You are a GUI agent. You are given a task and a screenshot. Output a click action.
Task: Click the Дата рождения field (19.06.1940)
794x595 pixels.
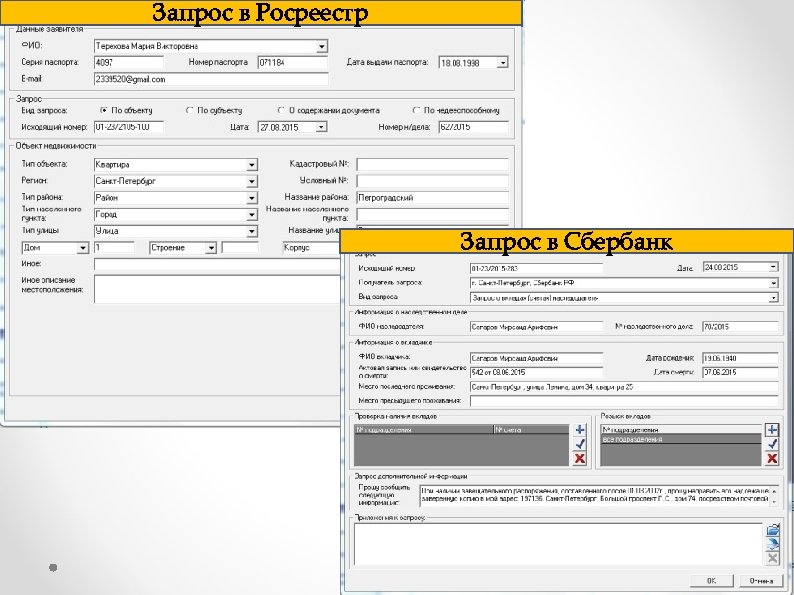click(740, 359)
